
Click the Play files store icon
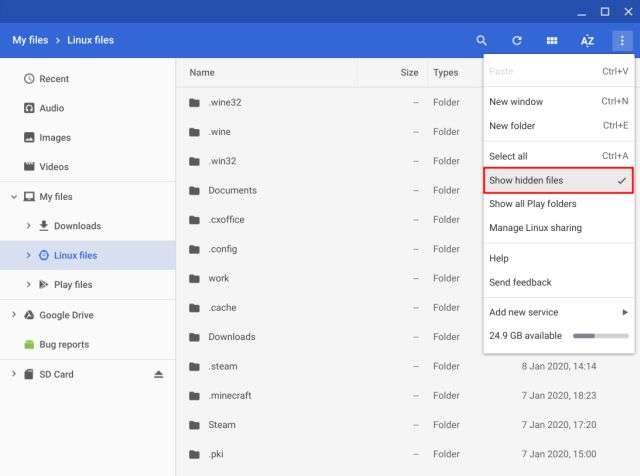click(43, 284)
